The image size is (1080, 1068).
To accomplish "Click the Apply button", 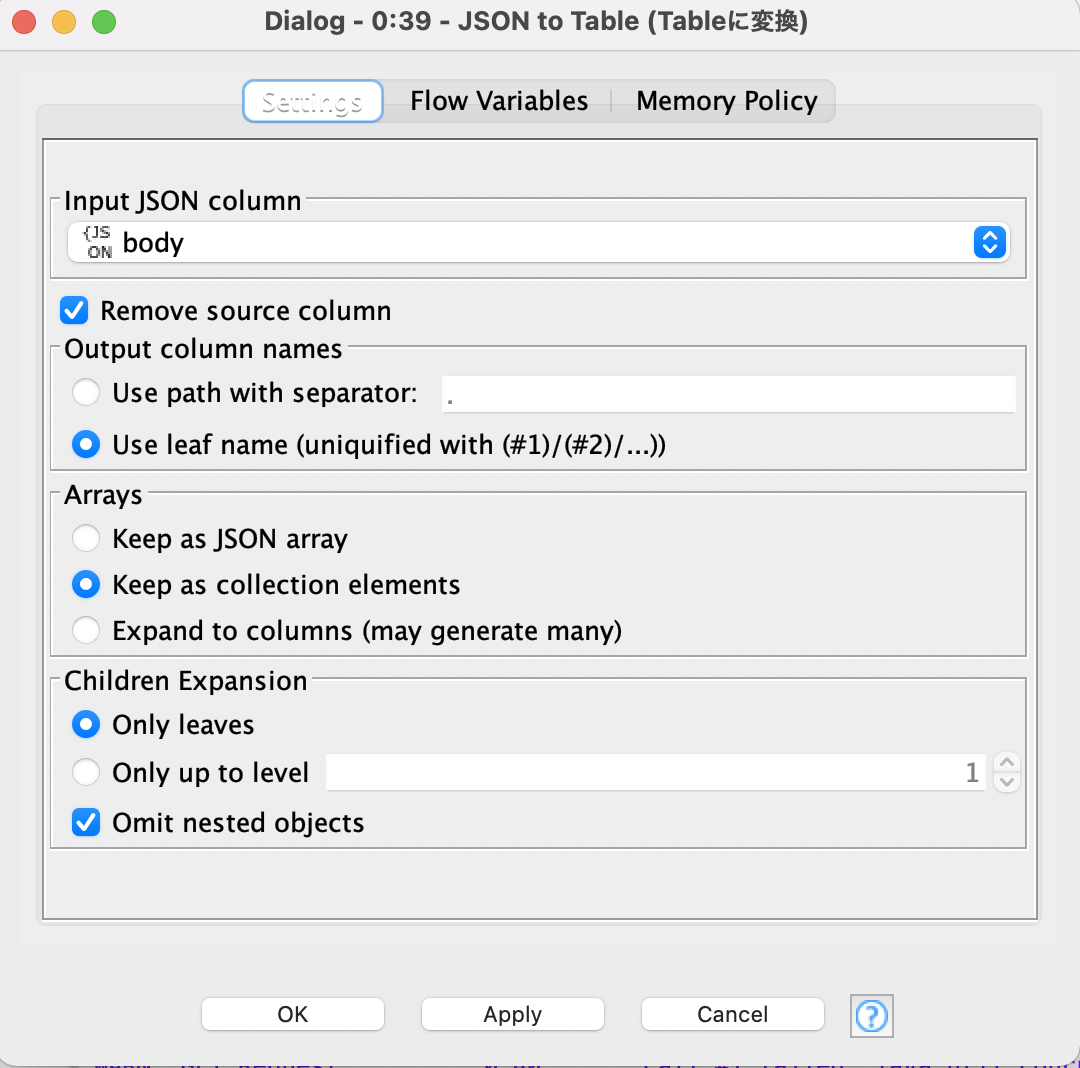I will point(512,1014).
